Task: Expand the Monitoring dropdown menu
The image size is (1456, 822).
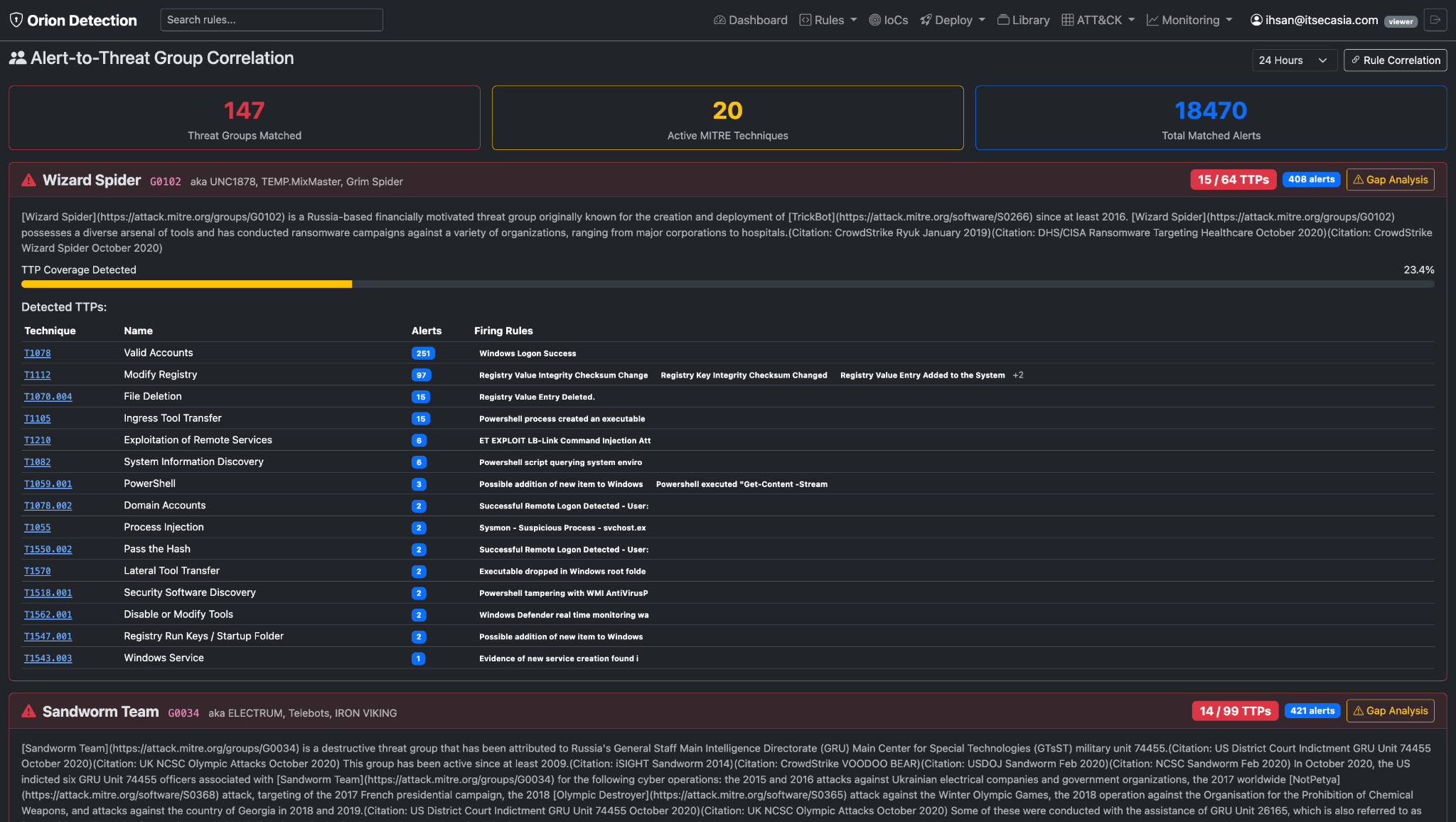Action: click(1189, 20)
